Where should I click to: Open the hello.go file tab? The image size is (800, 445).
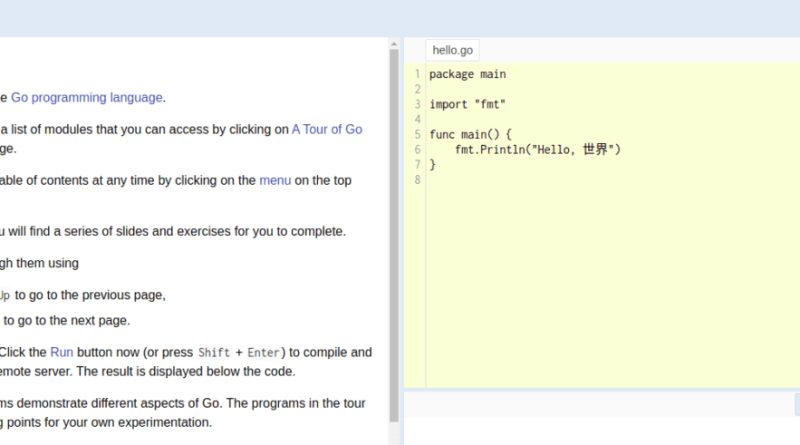(x=453, y=51)
